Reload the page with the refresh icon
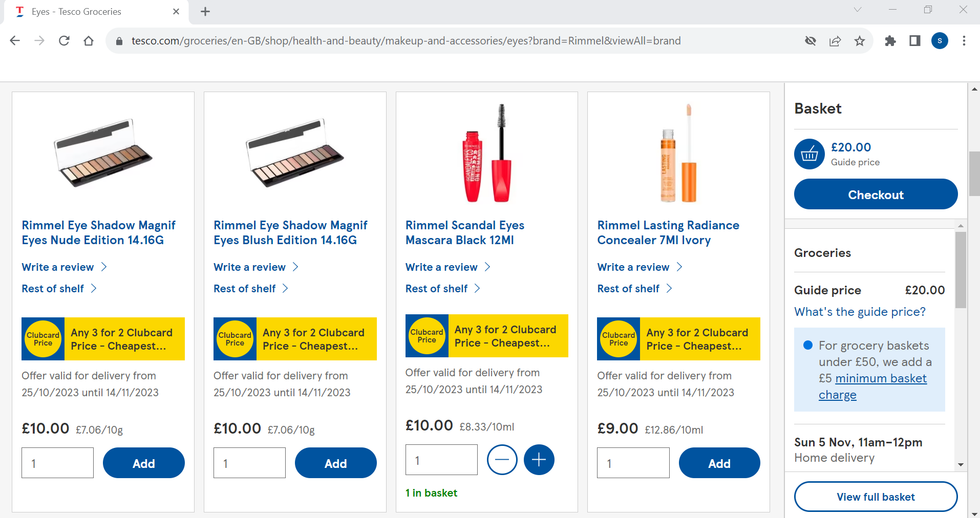The image size is (980, 518). [64, 41]
